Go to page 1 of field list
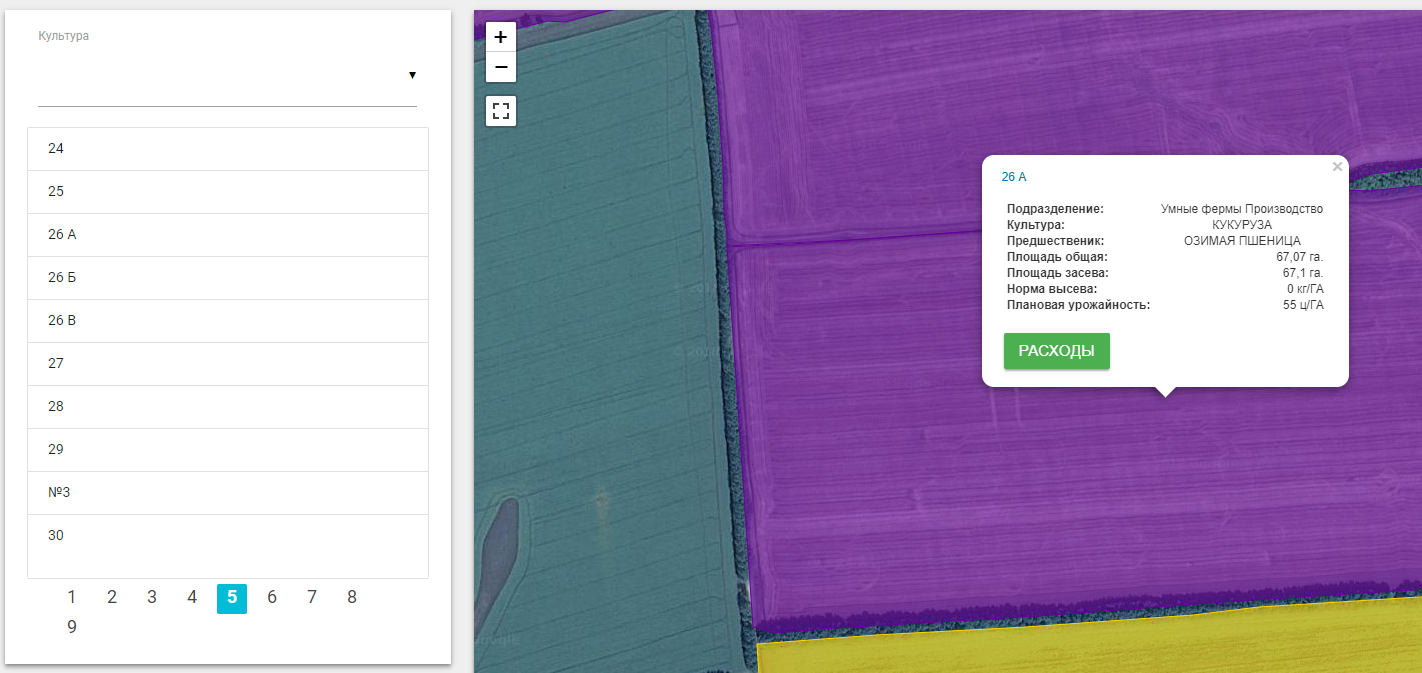 pyautogui.click(x=72, y=597)
